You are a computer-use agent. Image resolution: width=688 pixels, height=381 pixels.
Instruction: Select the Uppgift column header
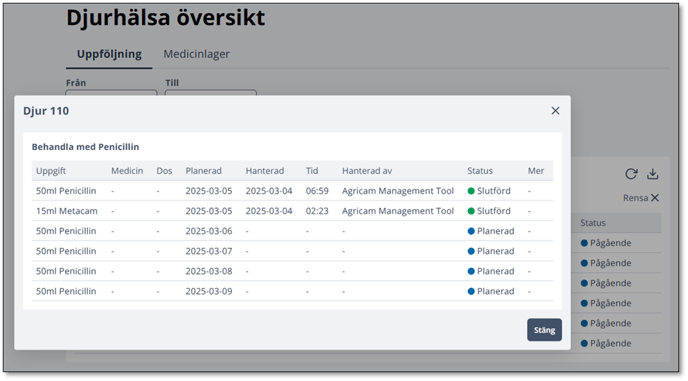point(51,171)
